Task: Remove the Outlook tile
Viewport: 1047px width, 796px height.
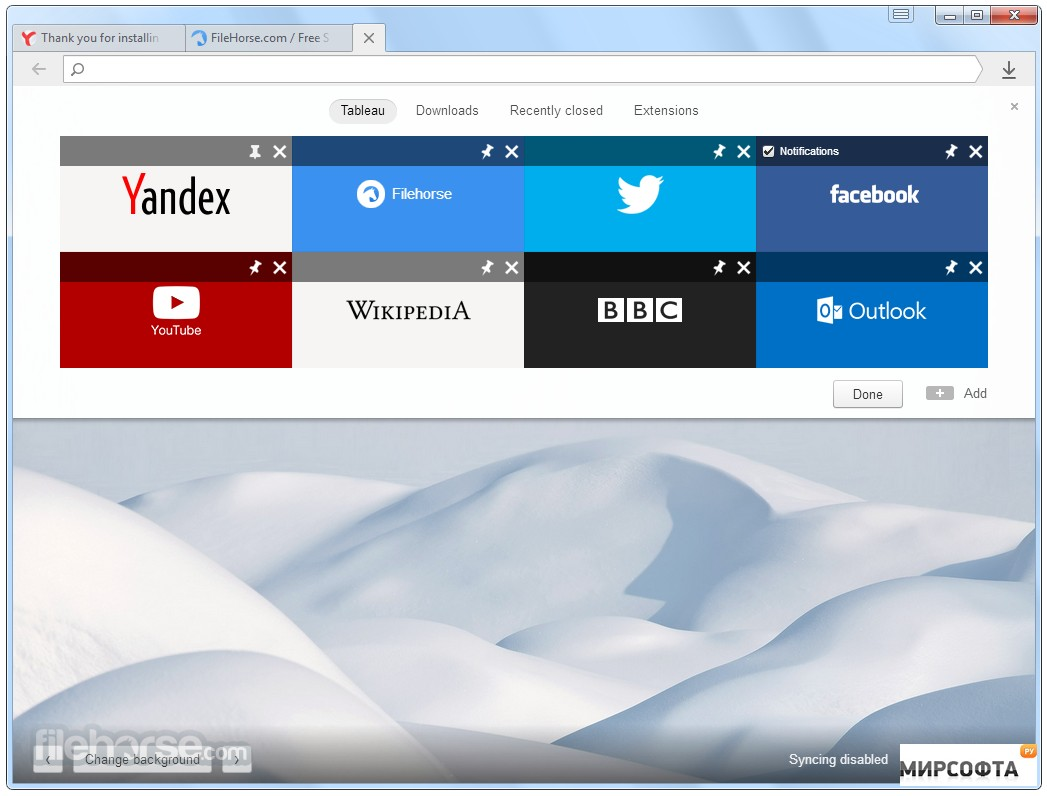Action: [976, 268]
